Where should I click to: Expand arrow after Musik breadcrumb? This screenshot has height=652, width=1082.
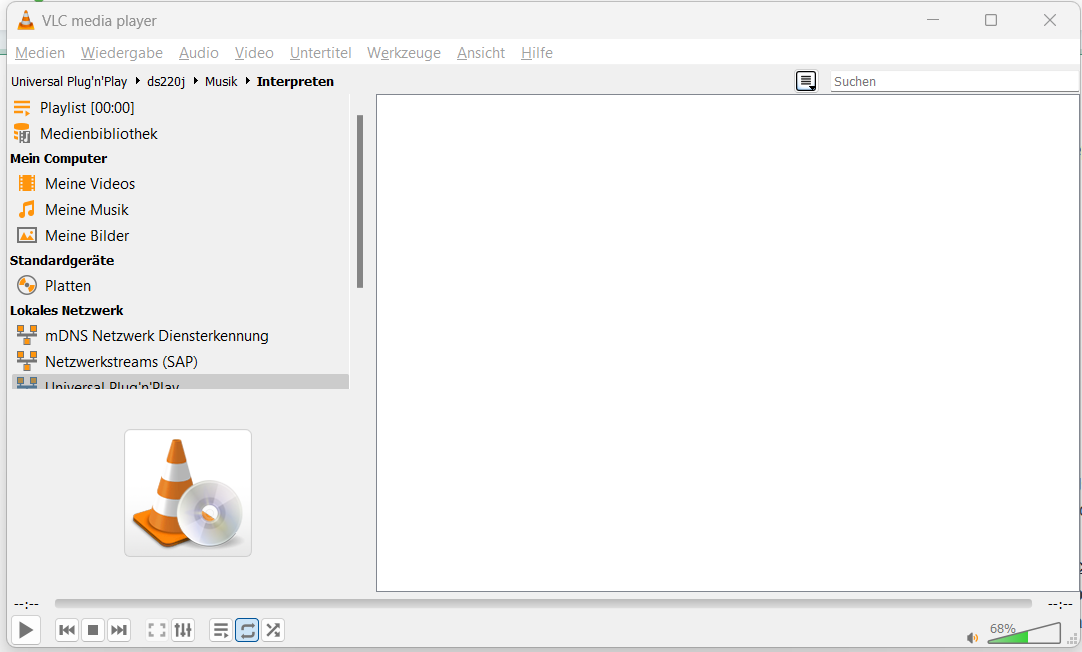(x=247, y=81)
